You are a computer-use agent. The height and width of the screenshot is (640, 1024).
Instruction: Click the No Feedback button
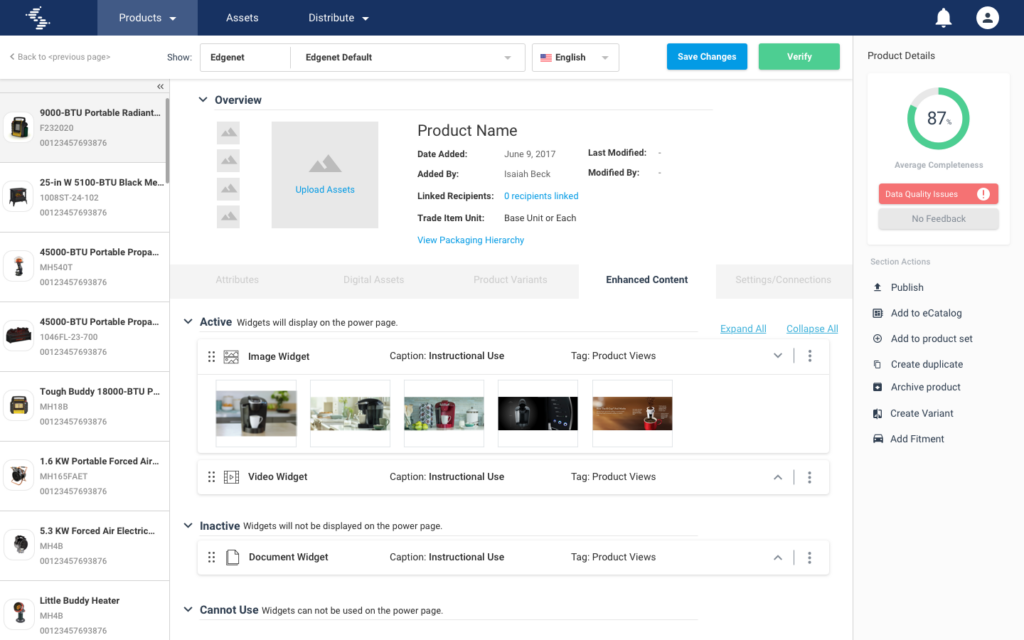click(x=938, y=219)
